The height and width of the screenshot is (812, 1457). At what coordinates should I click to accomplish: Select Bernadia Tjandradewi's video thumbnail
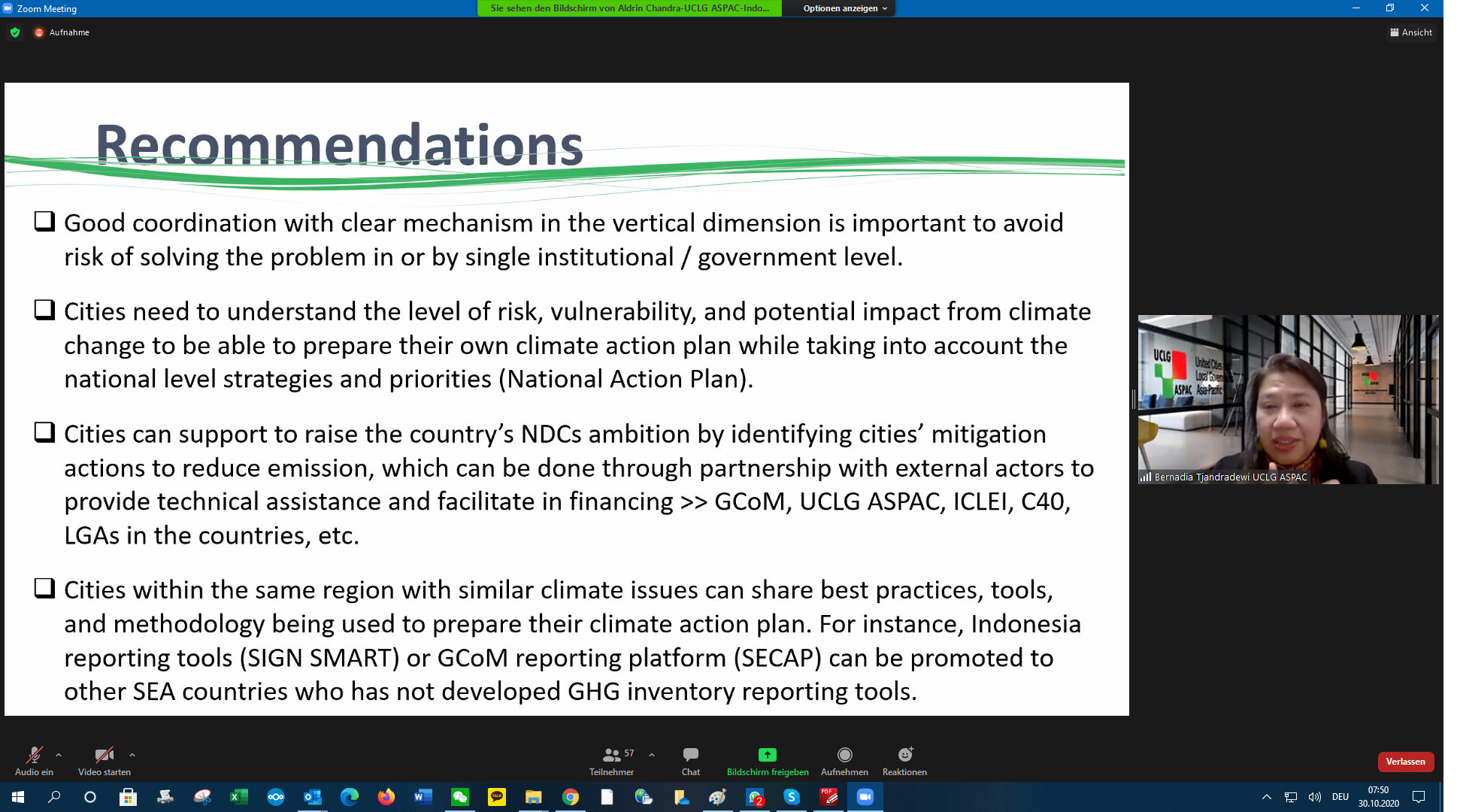click(1287, 398)
